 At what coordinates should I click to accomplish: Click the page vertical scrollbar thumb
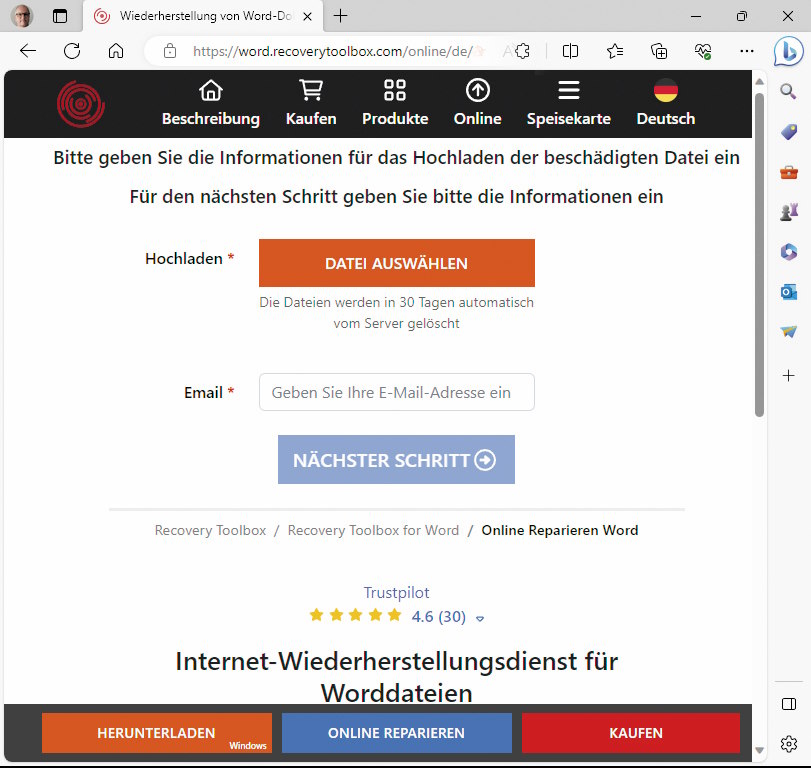coord(759,255)
